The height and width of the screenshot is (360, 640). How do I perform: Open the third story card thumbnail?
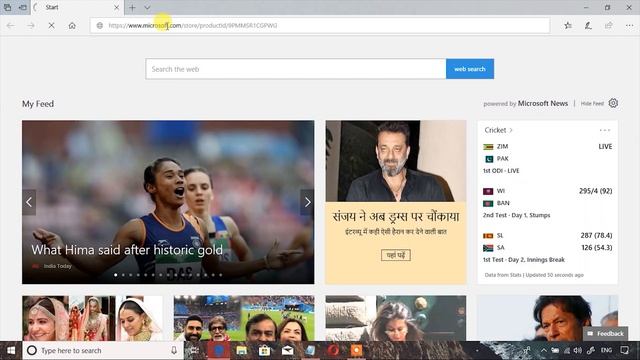(x=396, y=318)
